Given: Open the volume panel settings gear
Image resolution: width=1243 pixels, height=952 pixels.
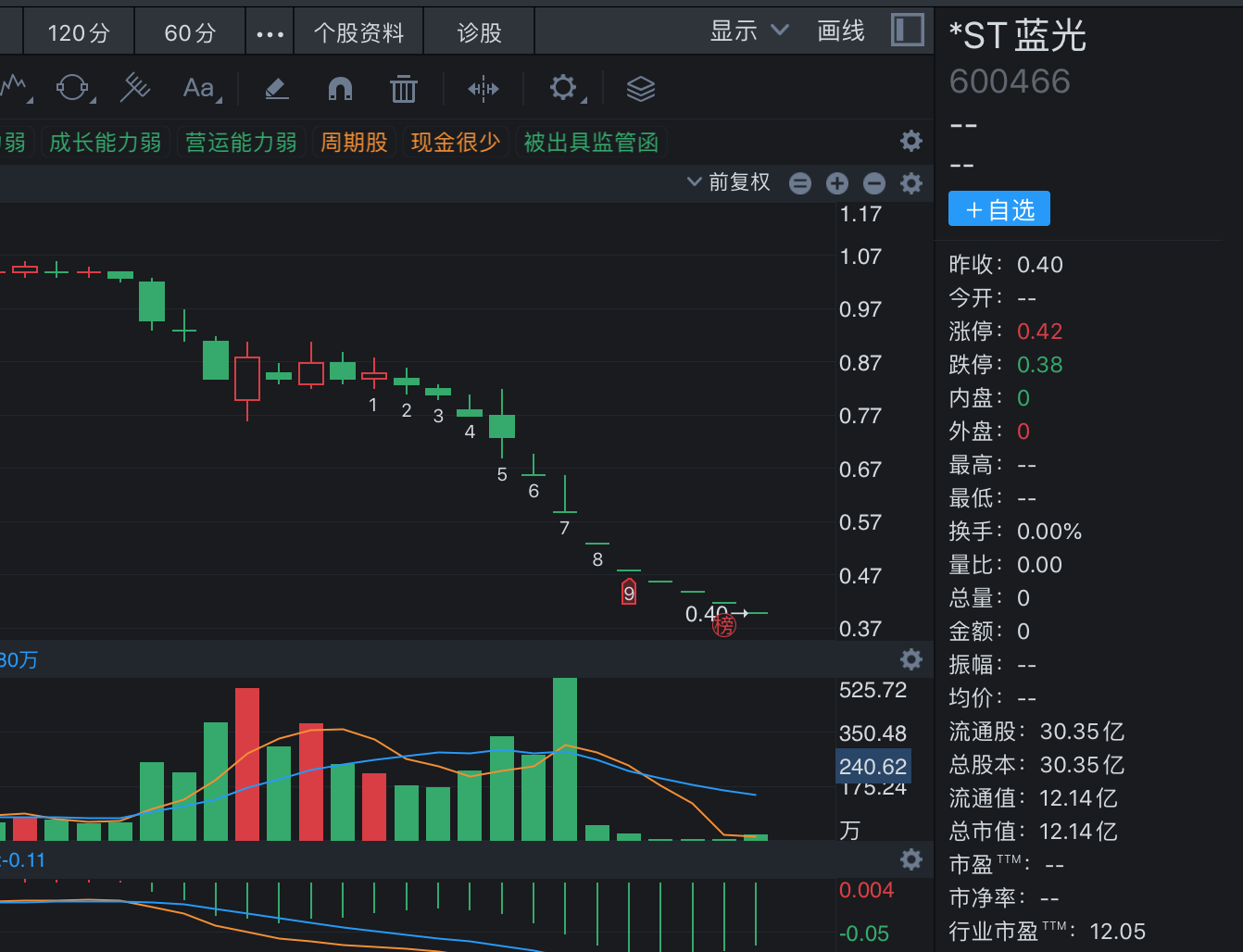Looking at the screenshot, I should tap(911, 659).
